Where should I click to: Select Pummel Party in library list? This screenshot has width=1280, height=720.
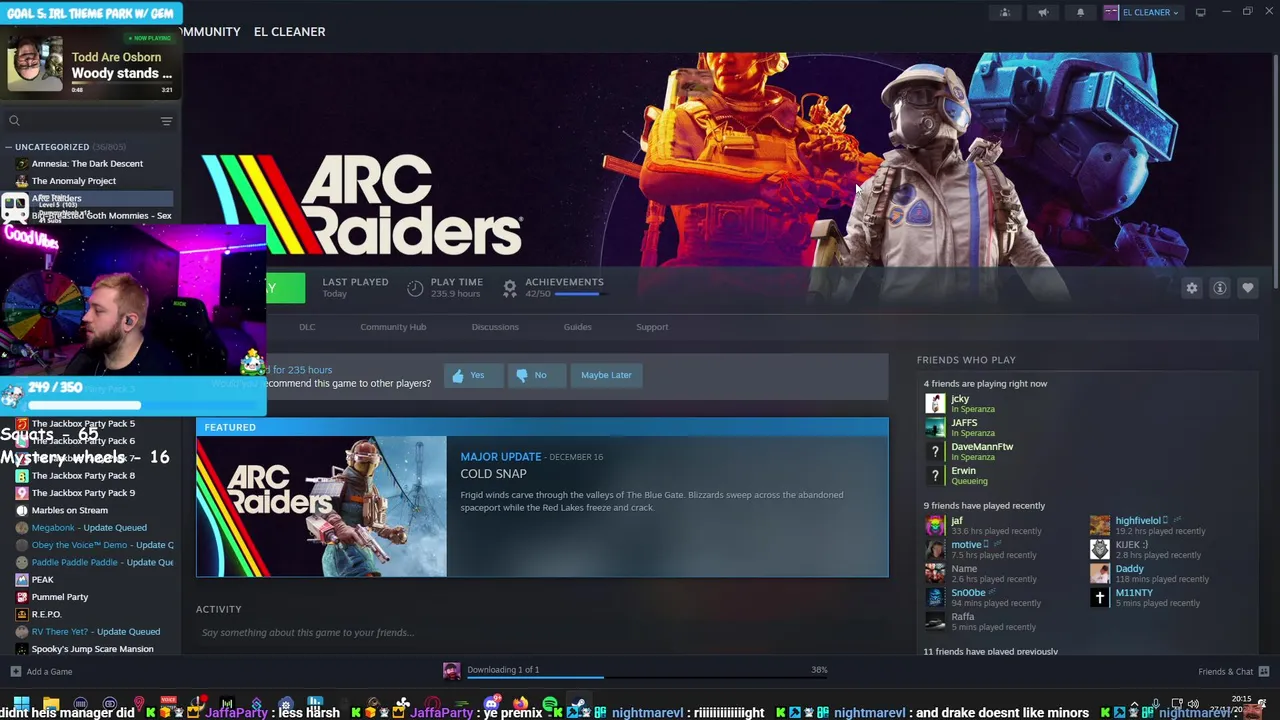coord(60,597)
